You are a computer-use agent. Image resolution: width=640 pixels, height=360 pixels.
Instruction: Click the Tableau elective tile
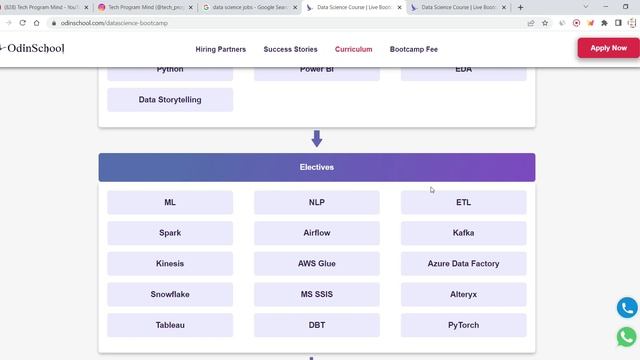(x=170, y=325)
